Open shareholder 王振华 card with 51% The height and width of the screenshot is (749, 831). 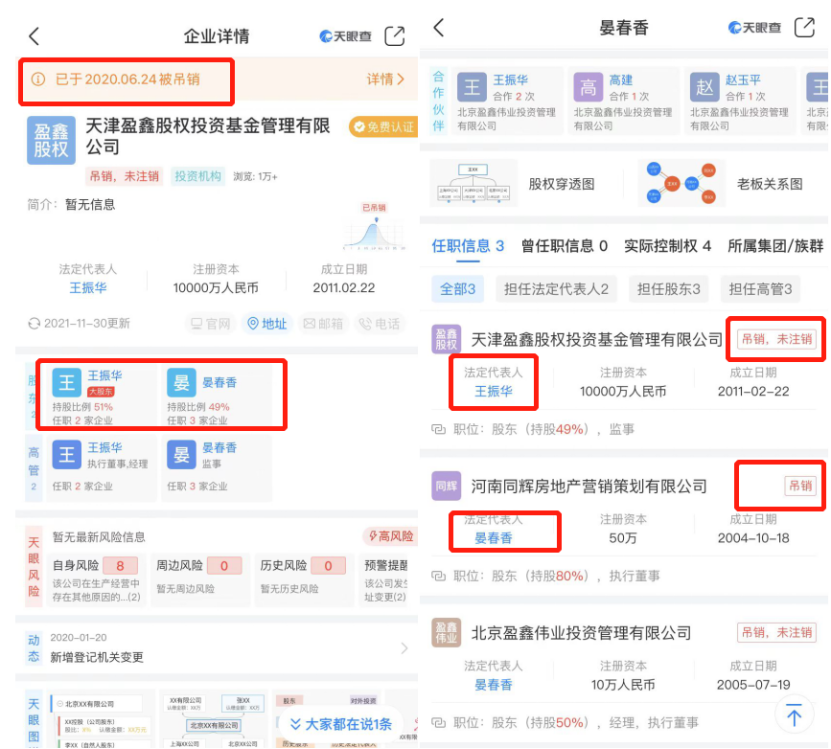coord(102,396)
